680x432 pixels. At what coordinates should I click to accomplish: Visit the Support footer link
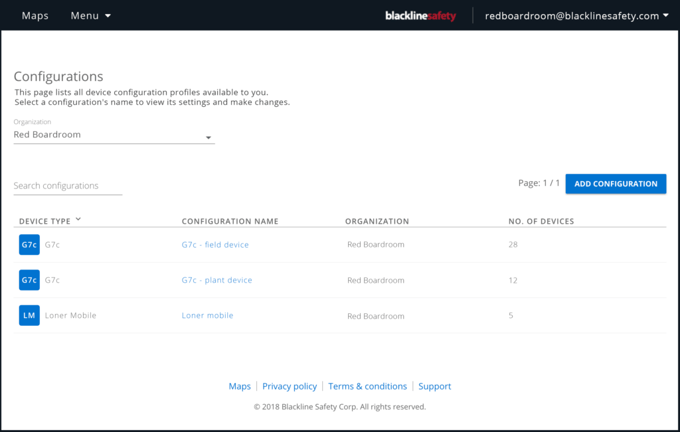435,386
